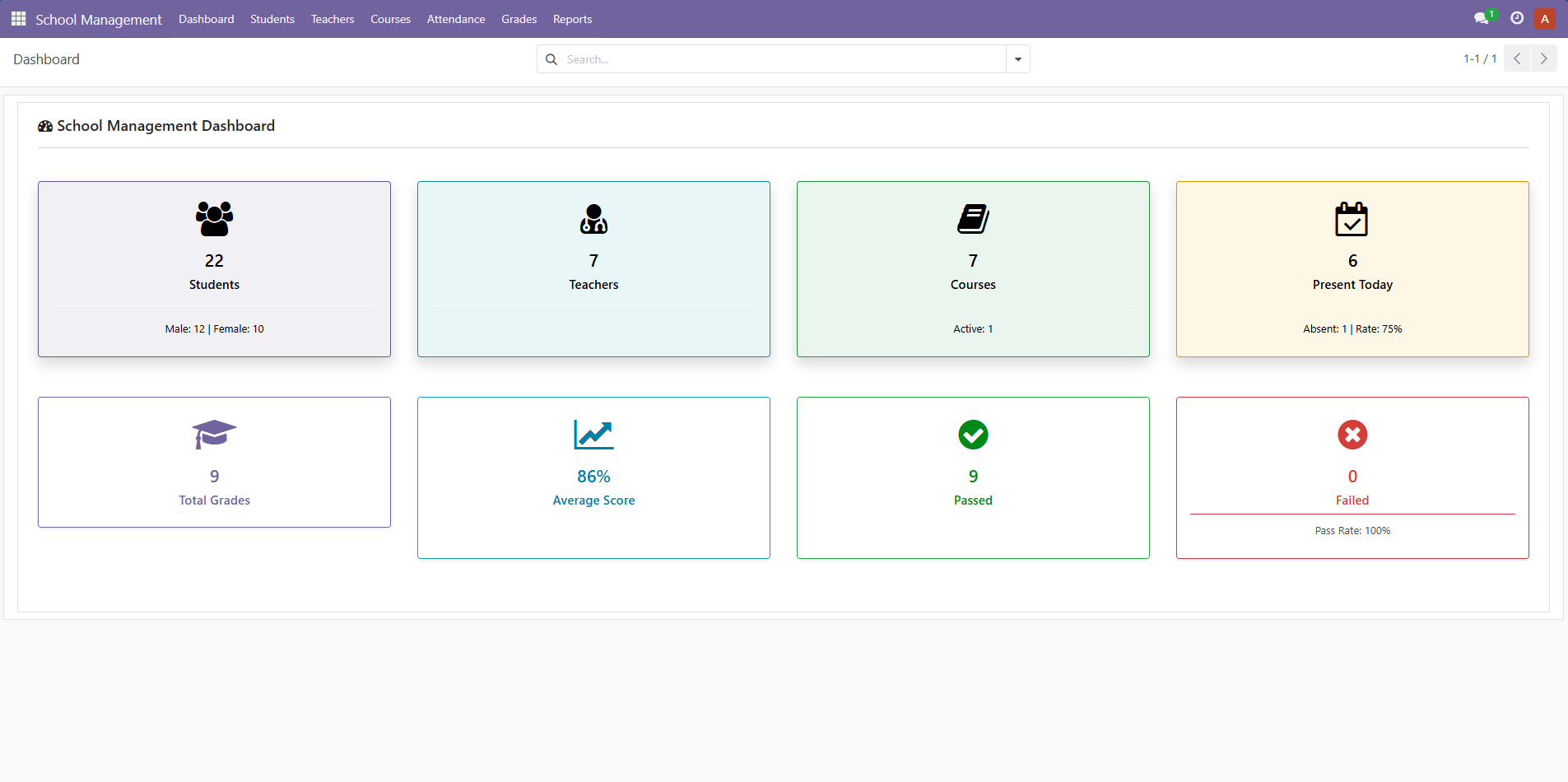Click the Absent: 1 | Rate: 75% text

[1352, 328]
